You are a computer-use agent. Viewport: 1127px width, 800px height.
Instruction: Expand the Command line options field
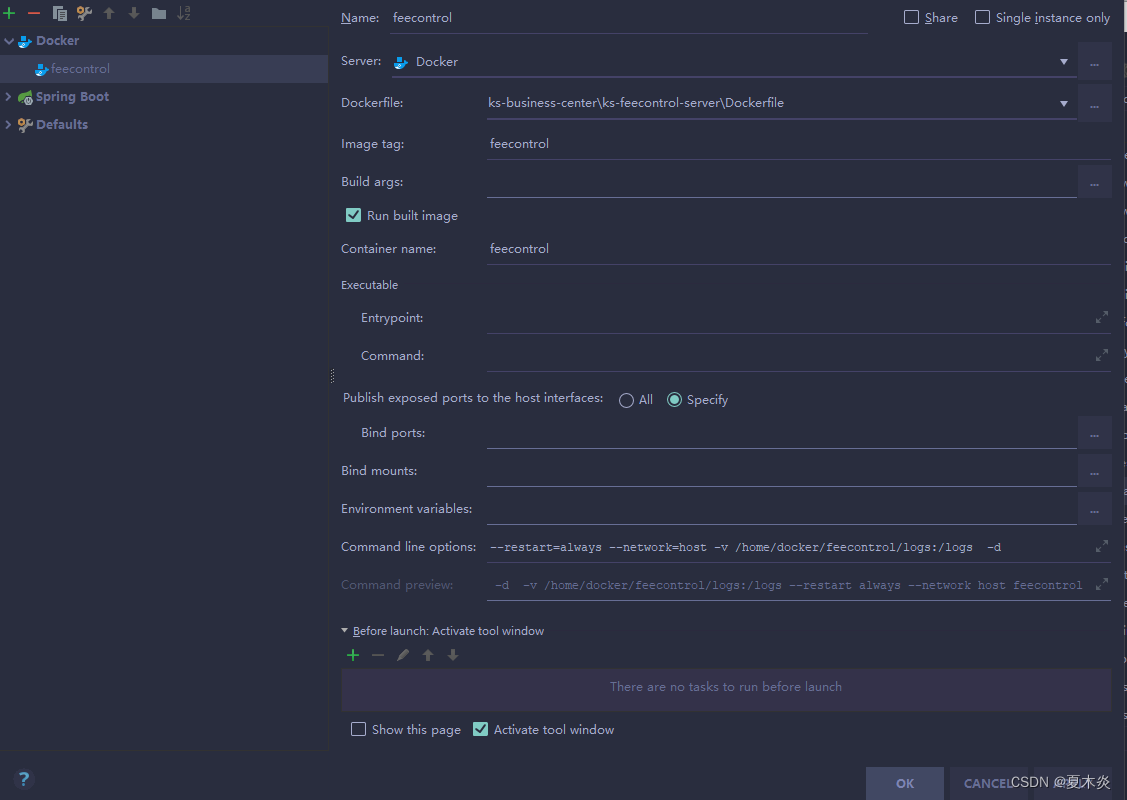[1101, 547]
